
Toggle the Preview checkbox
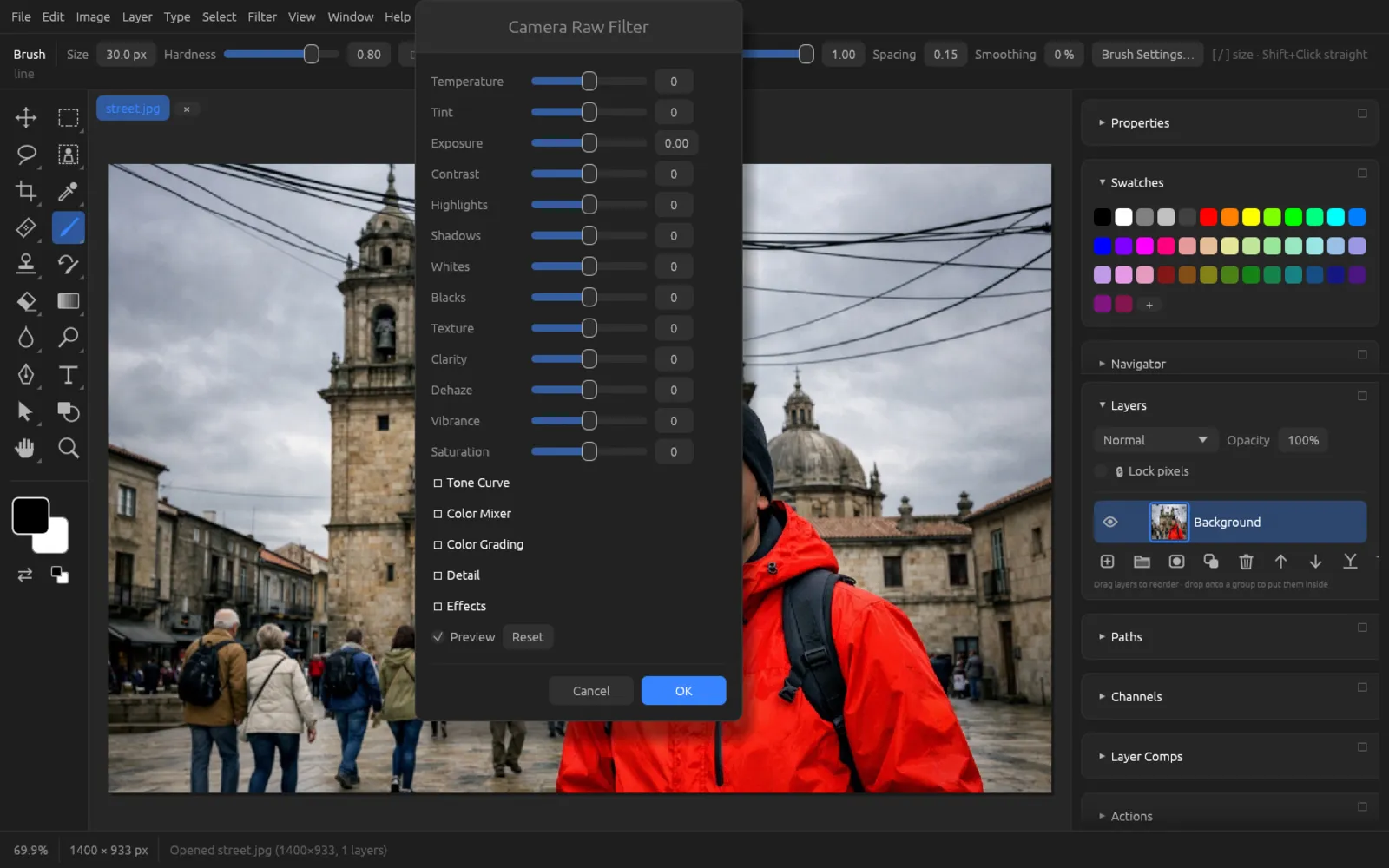(x=438, y=637)
